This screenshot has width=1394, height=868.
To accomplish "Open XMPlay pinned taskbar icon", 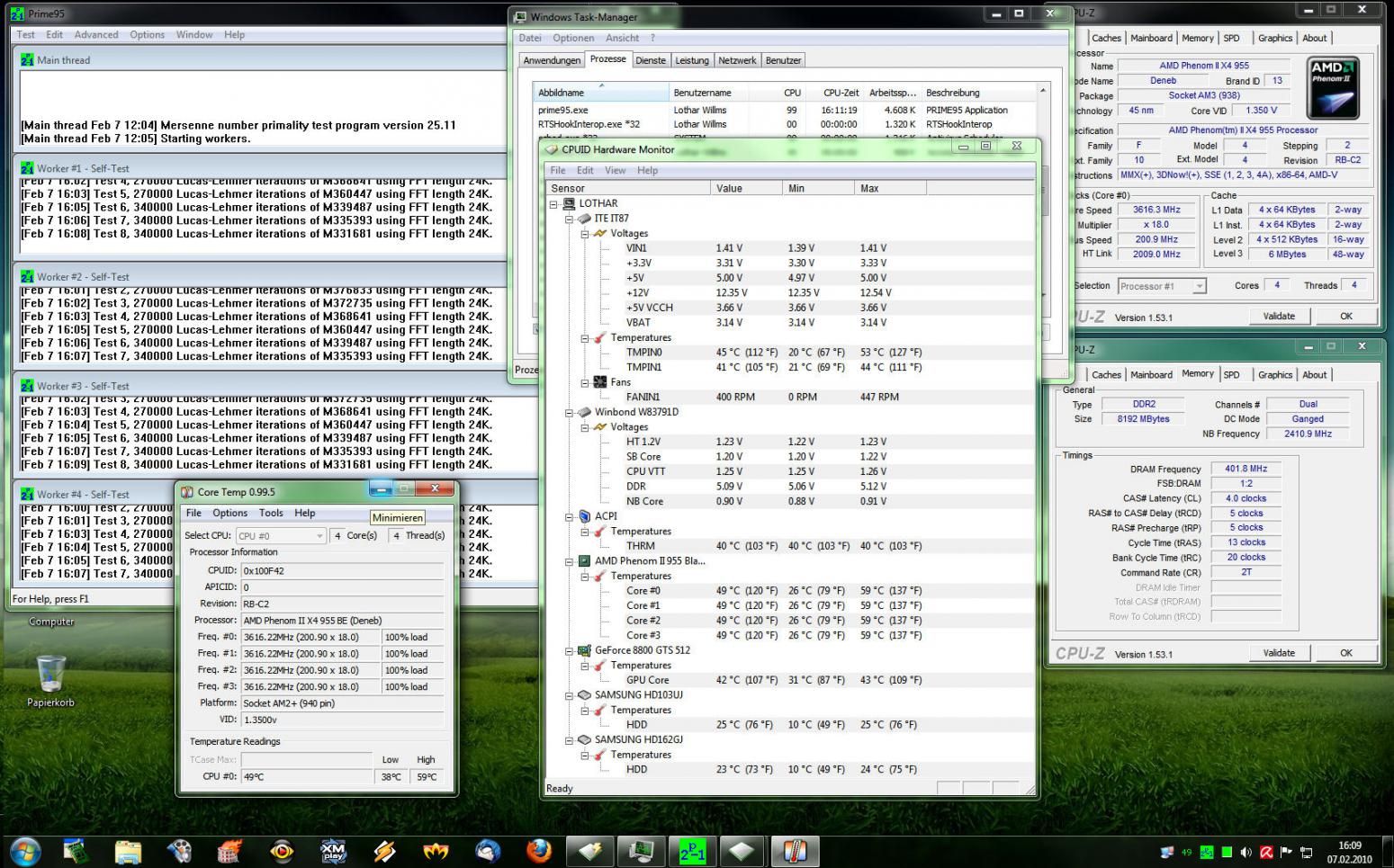I will click(x=334, y=850).
